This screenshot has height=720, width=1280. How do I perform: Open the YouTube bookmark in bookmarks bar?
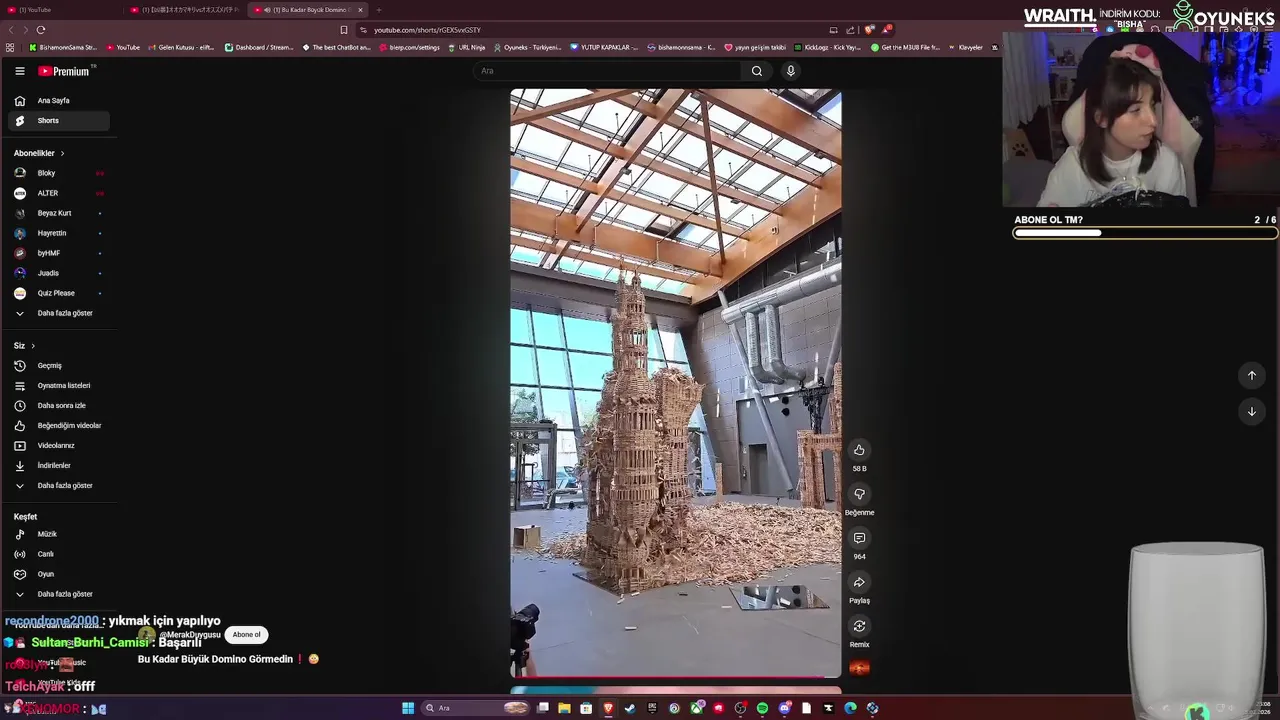pyautogui.click(x=123, y=47)
